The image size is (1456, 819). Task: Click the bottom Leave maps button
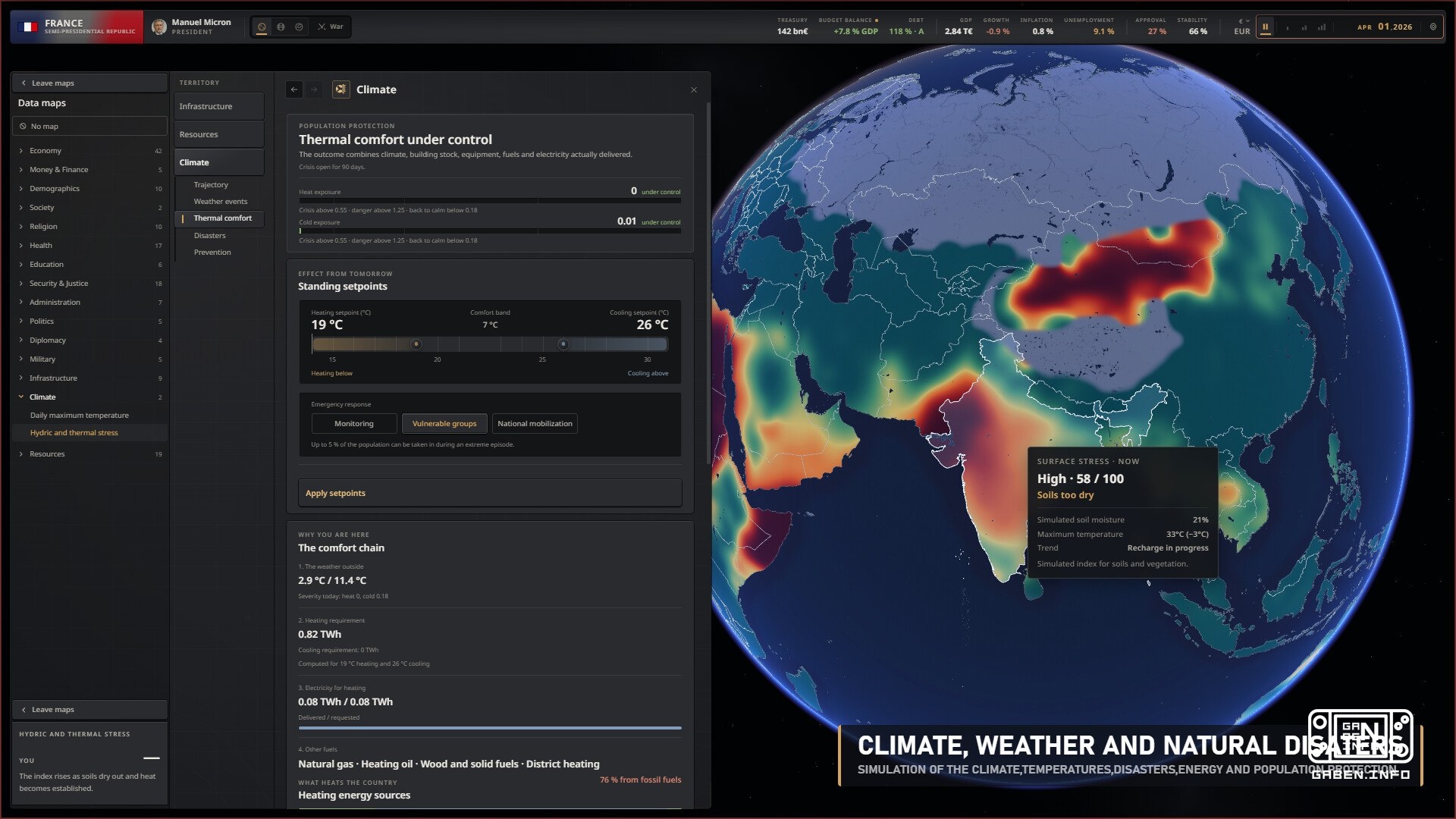point(89,710)
